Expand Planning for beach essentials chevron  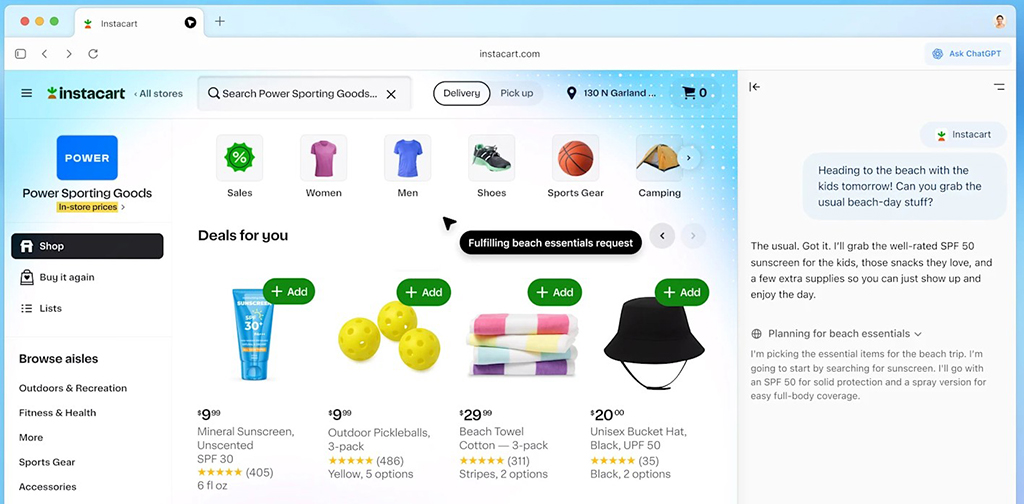pos(918,334)
